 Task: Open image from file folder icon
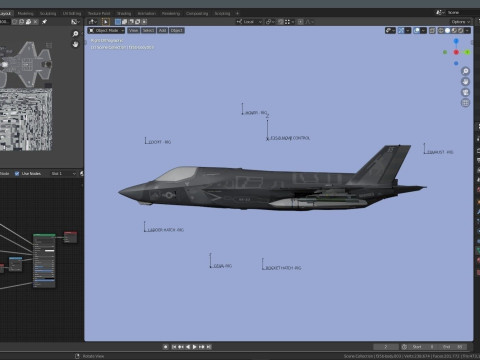[28, 22]
